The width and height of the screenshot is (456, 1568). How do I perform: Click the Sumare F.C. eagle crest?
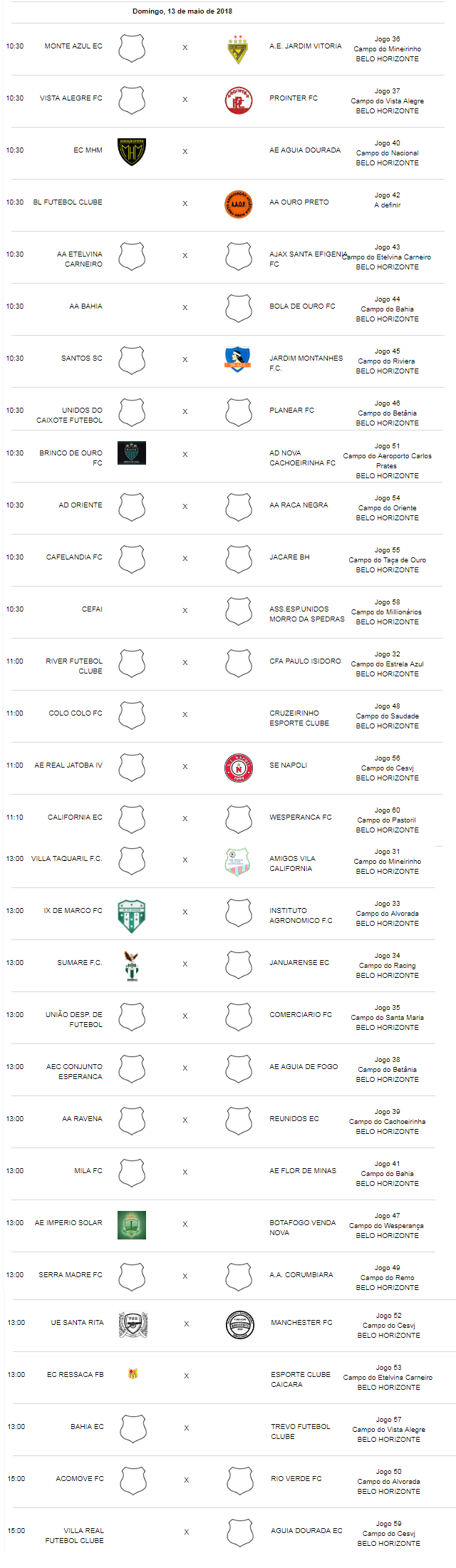[131, 966]
